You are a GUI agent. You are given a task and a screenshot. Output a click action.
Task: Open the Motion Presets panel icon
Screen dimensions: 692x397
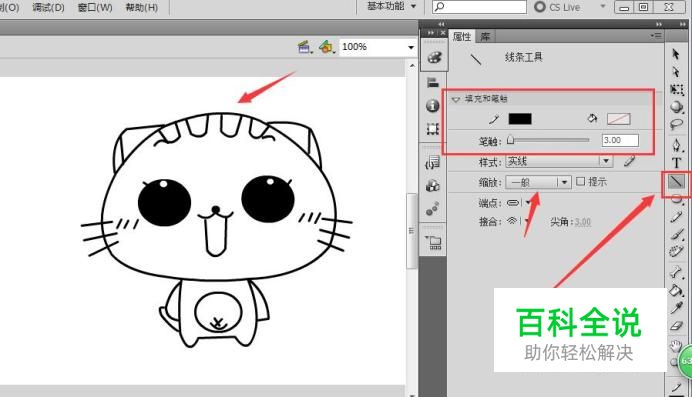click(433, 209)
